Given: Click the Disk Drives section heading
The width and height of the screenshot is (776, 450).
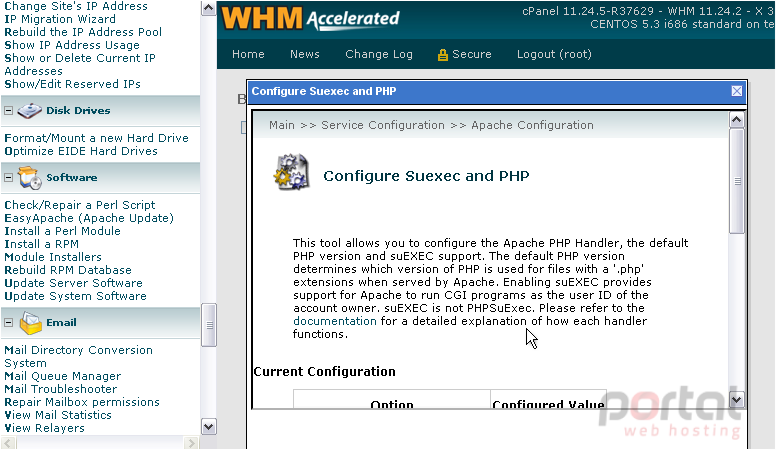Looking at the screenshot, I should [78, 110].
